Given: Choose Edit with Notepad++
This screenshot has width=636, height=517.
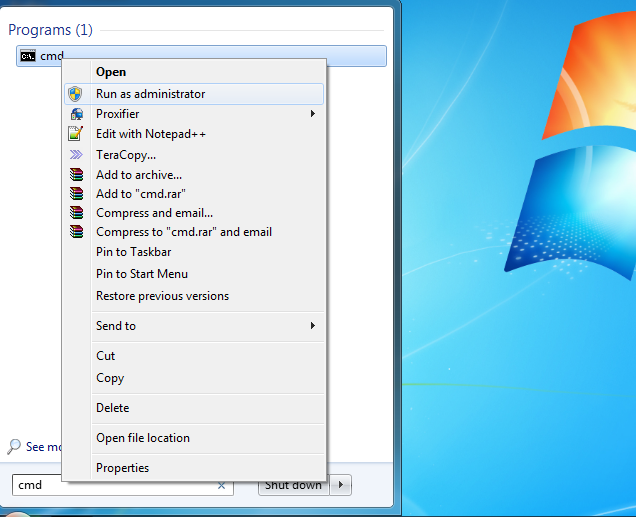Looking at the screenshot, I should click(x=195, y=134).
